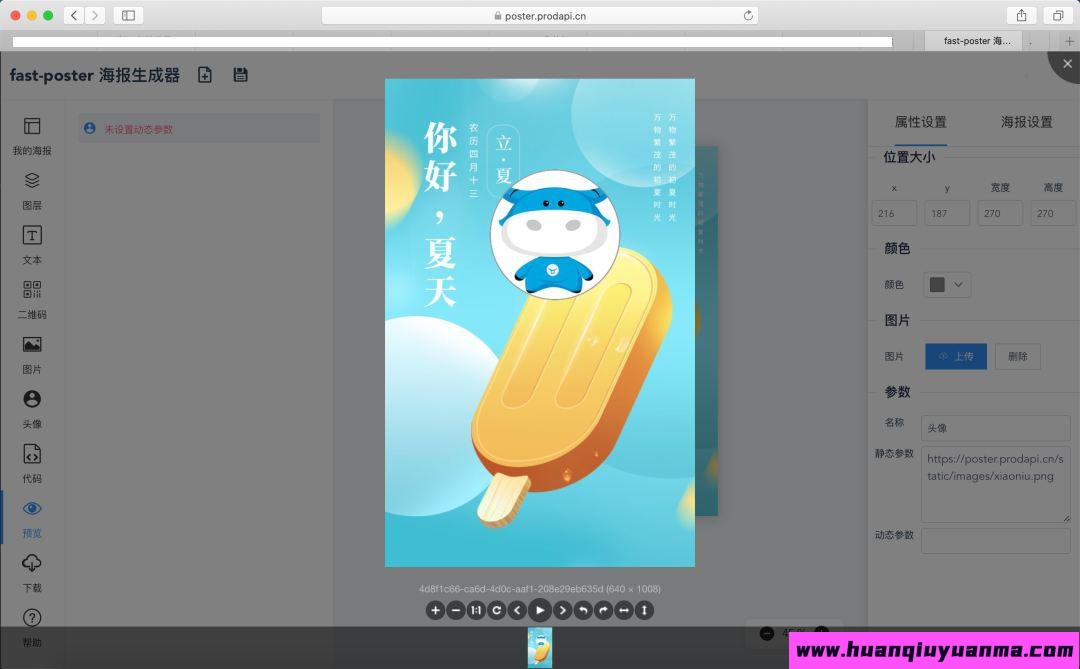
Task: Decrease canvas zoom with minus button
Action: point(767,633)
